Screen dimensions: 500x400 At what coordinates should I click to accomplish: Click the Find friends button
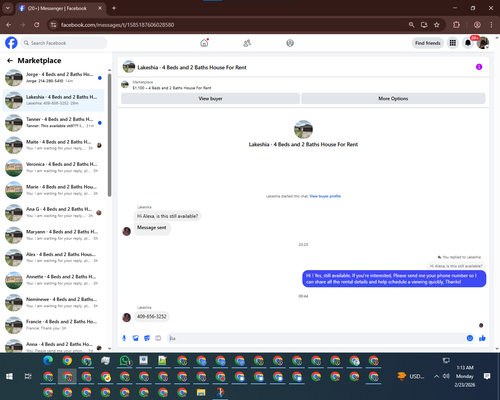coord(428,43)
